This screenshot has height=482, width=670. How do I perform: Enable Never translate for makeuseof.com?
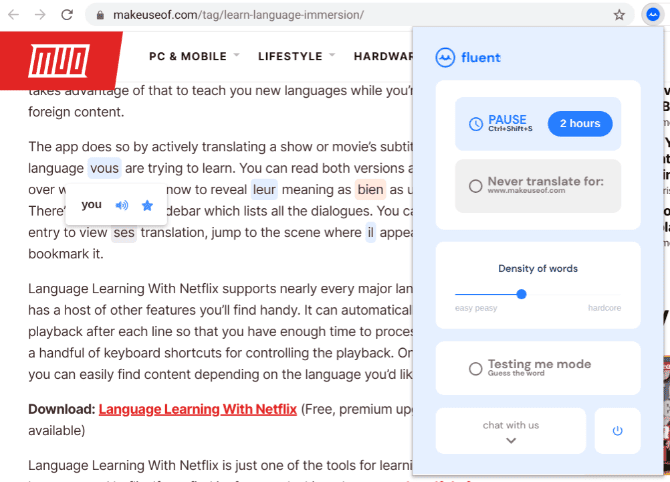(475, 186)
